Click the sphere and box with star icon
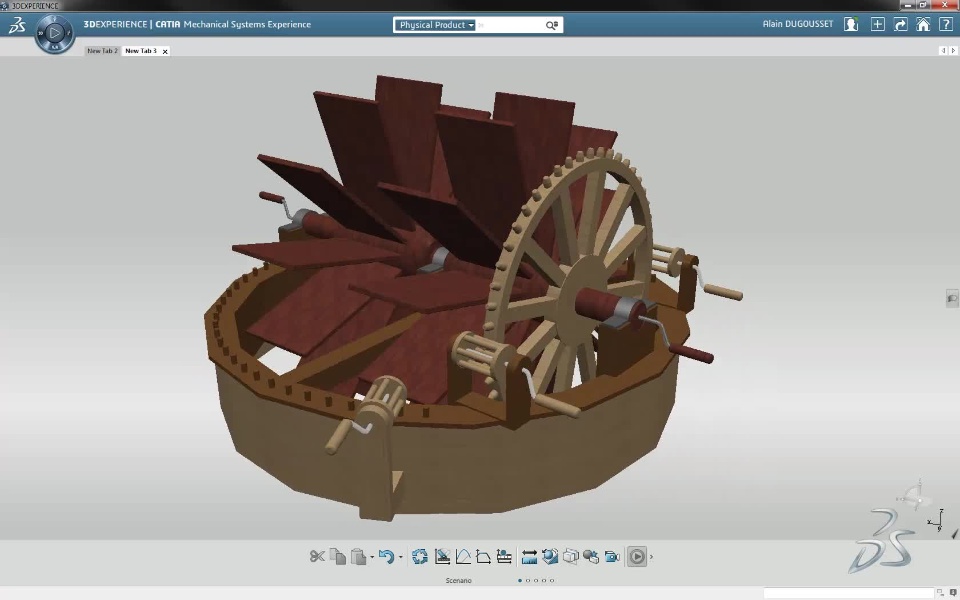 tap(591, 556)
